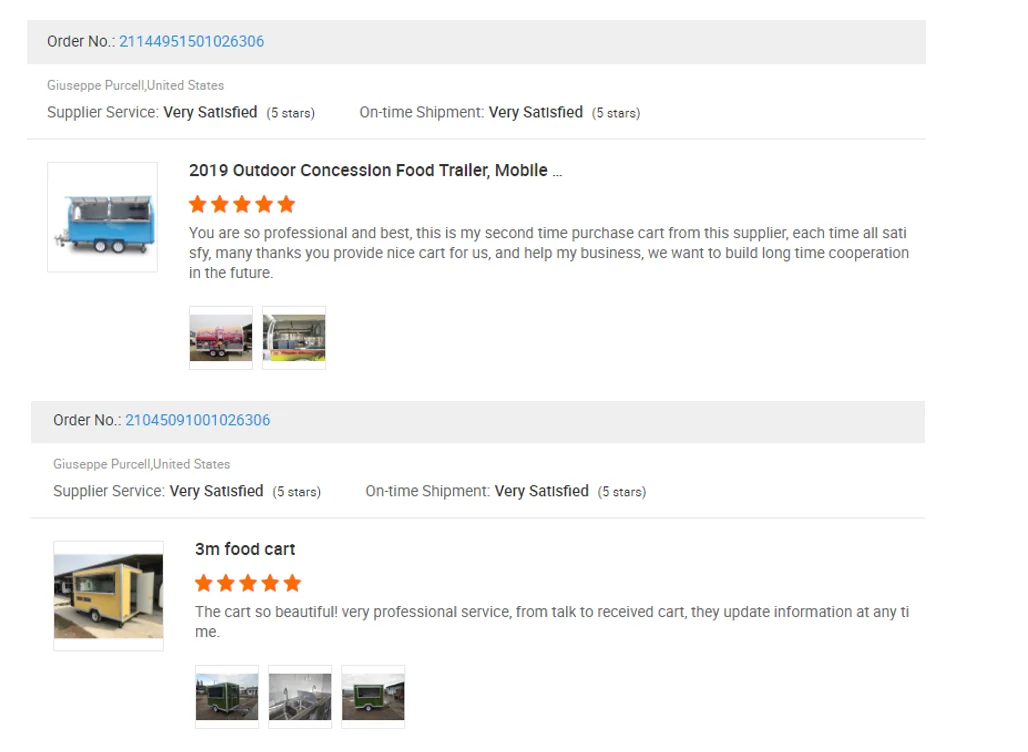The image size is (1028, 752).
Task: Click fourth star of 3m cart rating
Action: pyautogui.click(x=270, y=583)
